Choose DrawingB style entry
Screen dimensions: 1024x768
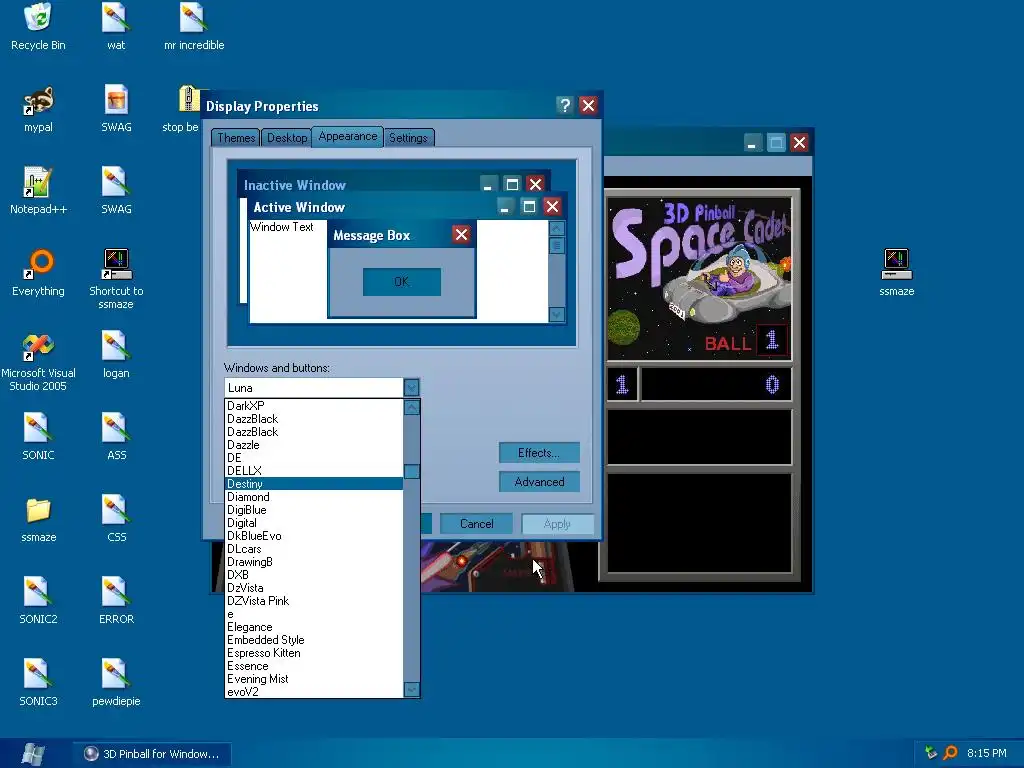coord(313,562)
